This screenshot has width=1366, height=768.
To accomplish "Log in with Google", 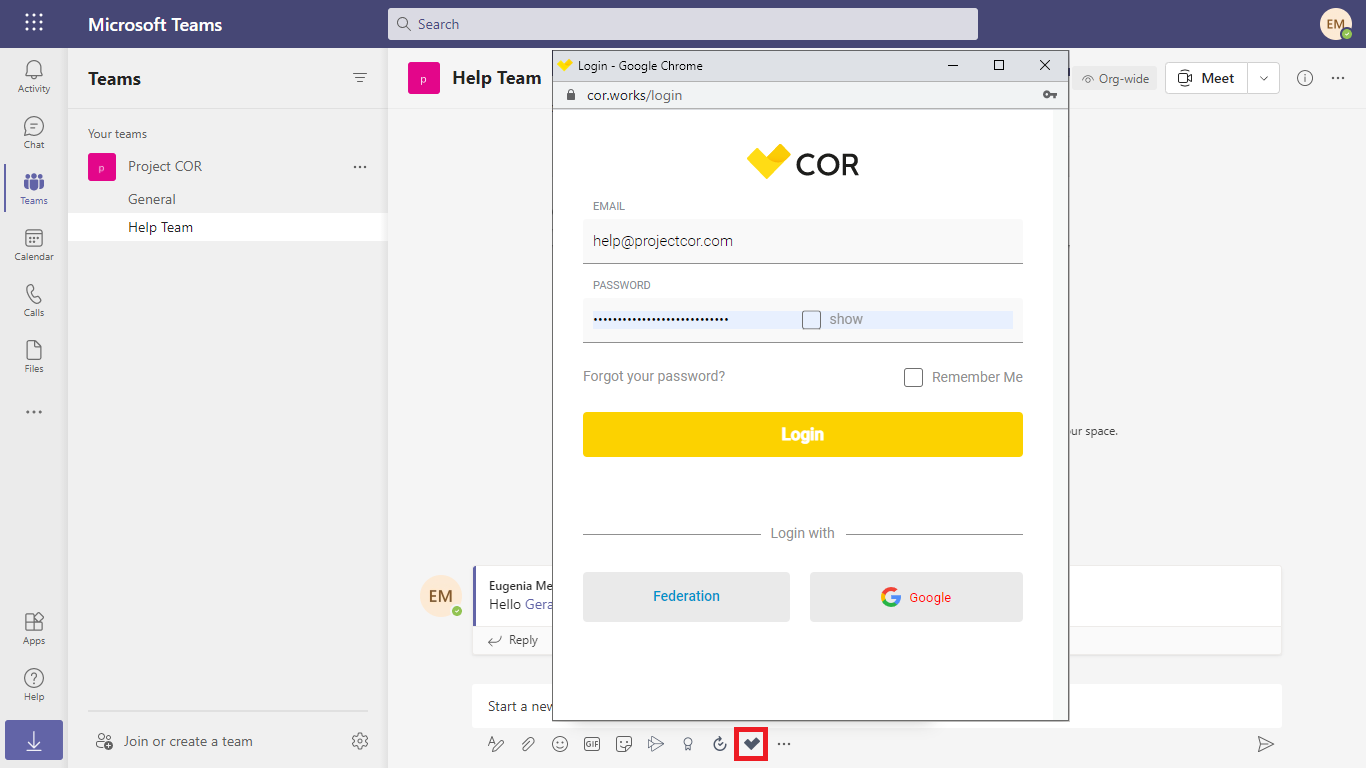I will point(916,597).
